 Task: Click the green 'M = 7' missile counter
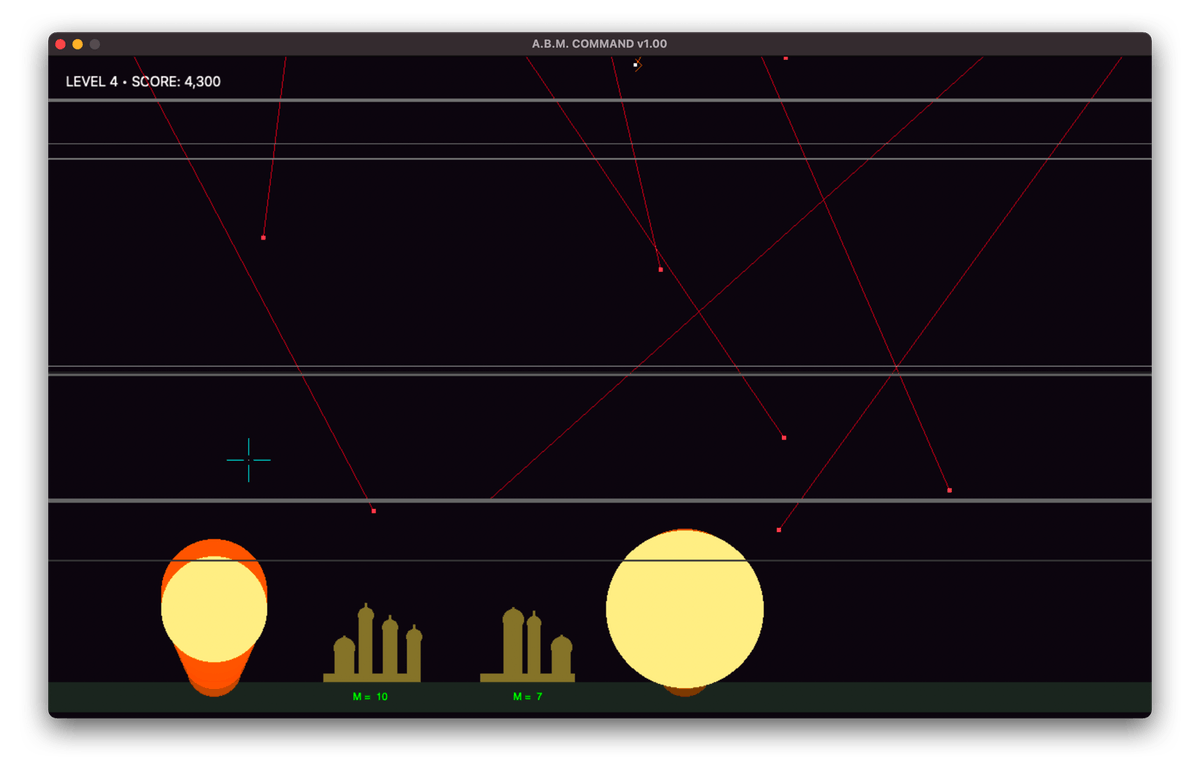point(527,697)
